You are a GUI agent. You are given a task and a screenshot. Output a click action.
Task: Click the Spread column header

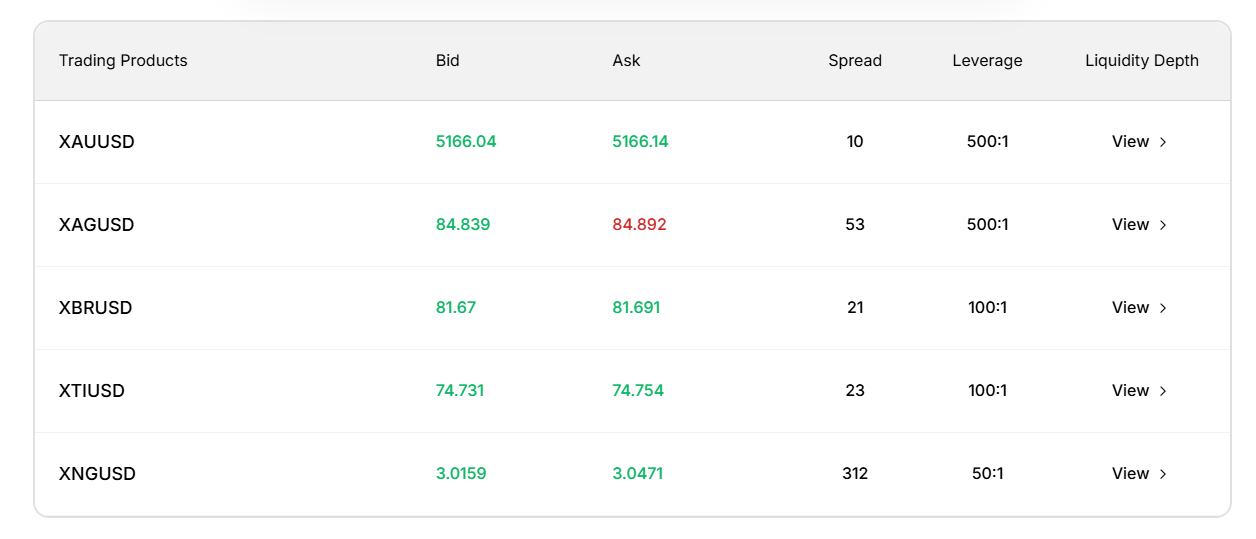(855, 61)
